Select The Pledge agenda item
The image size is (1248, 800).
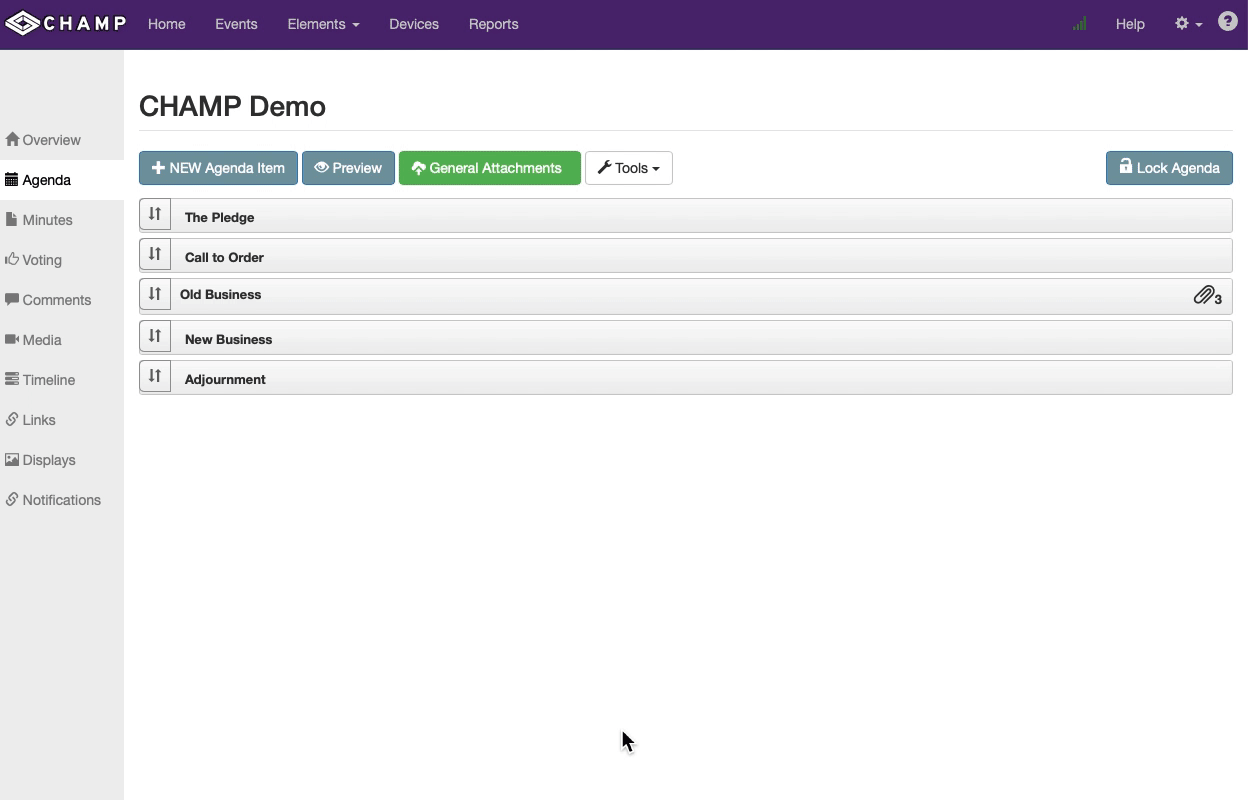click(x=686, y=216)
